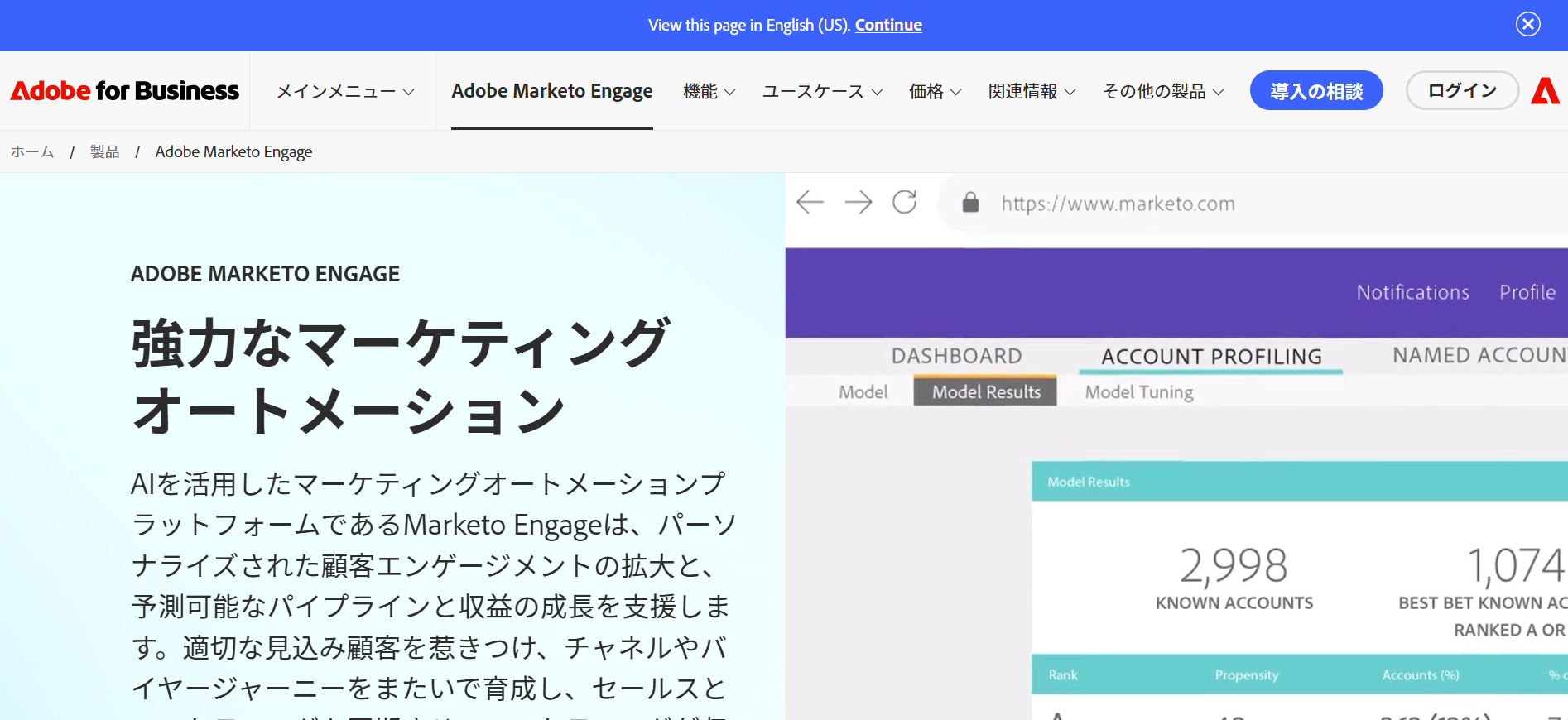Select the Adobe Marketo Engage nav tab
The width and height of the screenshot is (1568, 720).
coord(551,91)
